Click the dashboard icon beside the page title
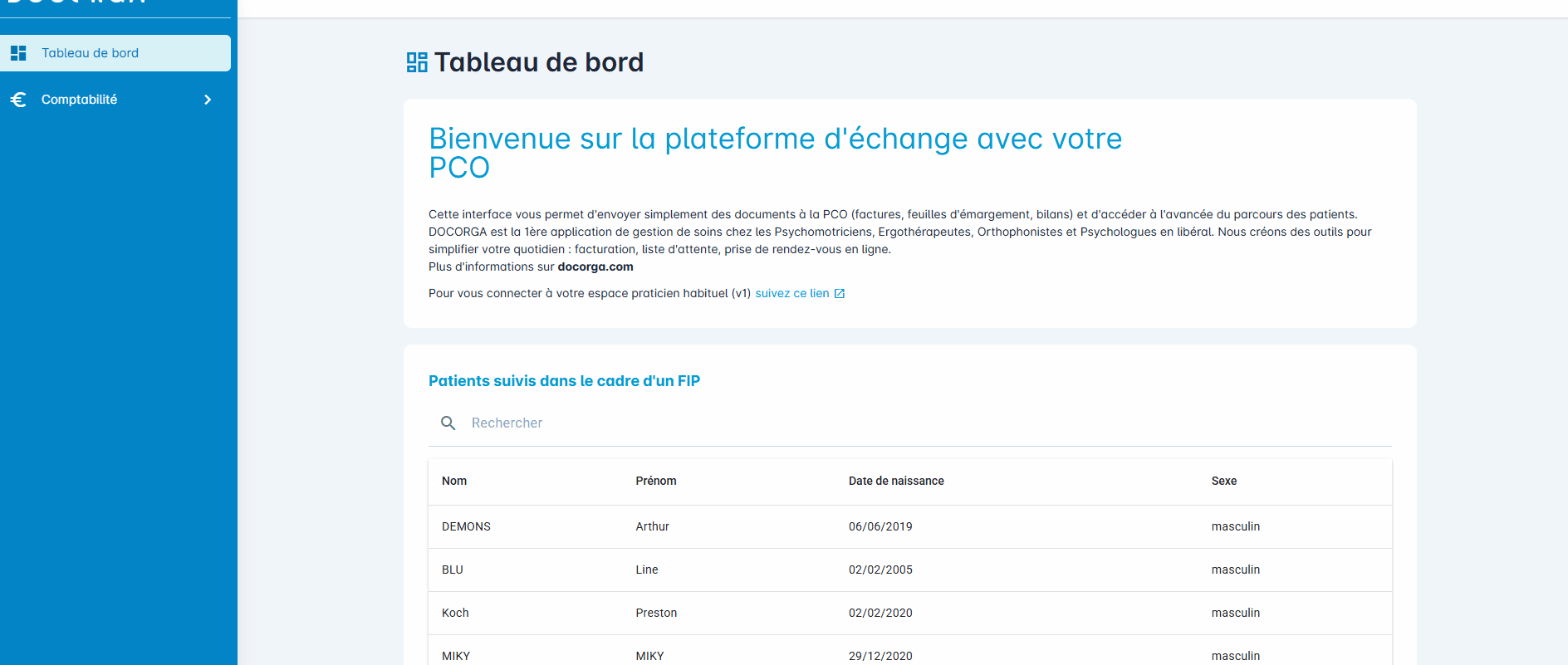Screen dimensions: 1568x665 [417, 62]
